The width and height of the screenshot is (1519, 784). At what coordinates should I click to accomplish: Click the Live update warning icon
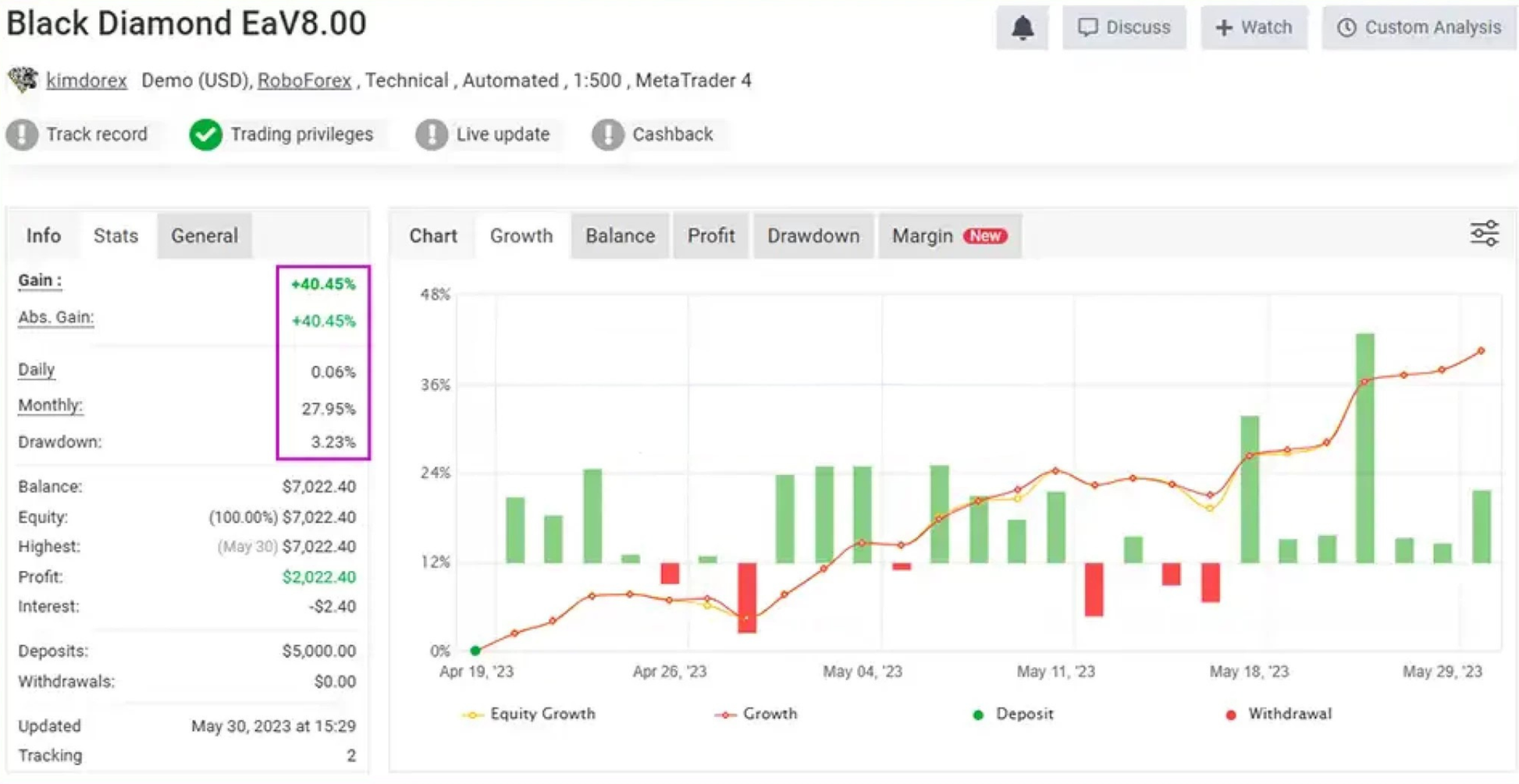click(x=431, y=135)
